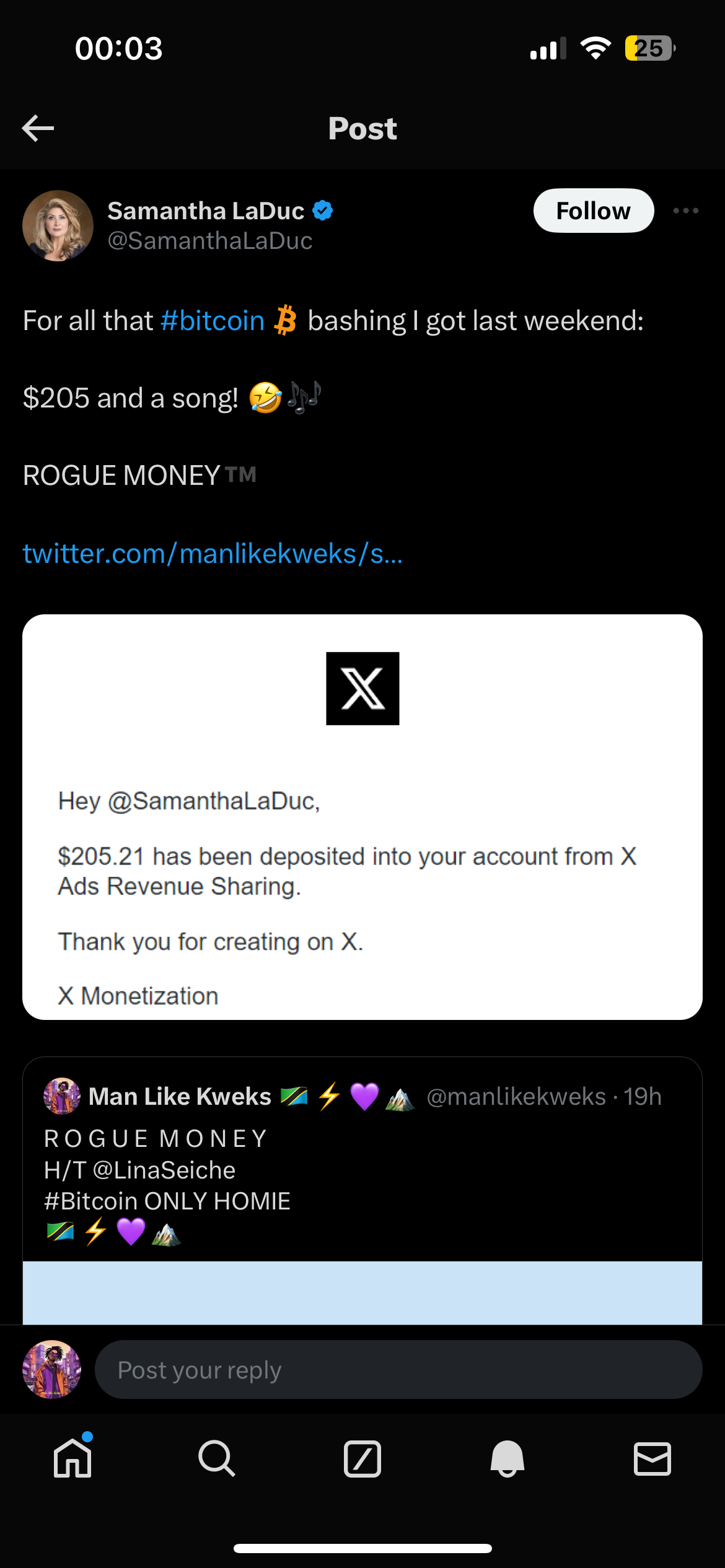Open the Notifications bell tab
Image resolution: width=725 pixels, height=1568 pixels.
[x=507, y=1459]
